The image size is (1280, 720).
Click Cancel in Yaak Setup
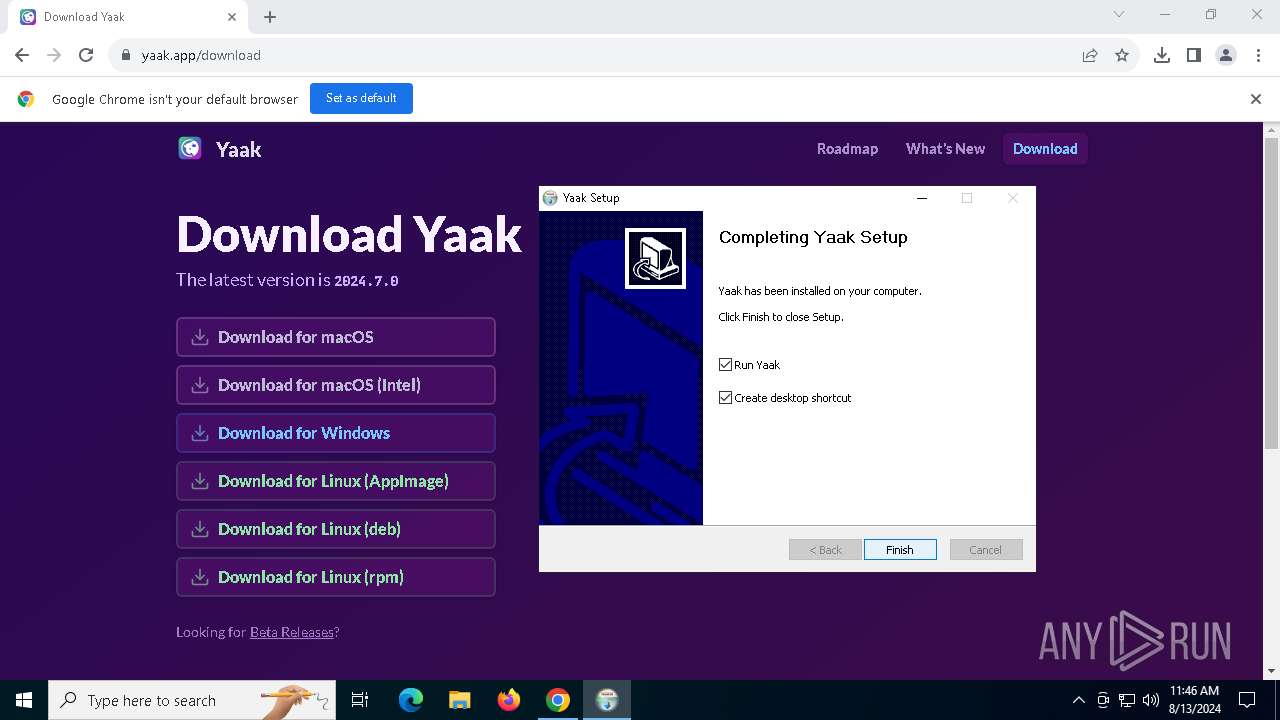coord(985,550)
